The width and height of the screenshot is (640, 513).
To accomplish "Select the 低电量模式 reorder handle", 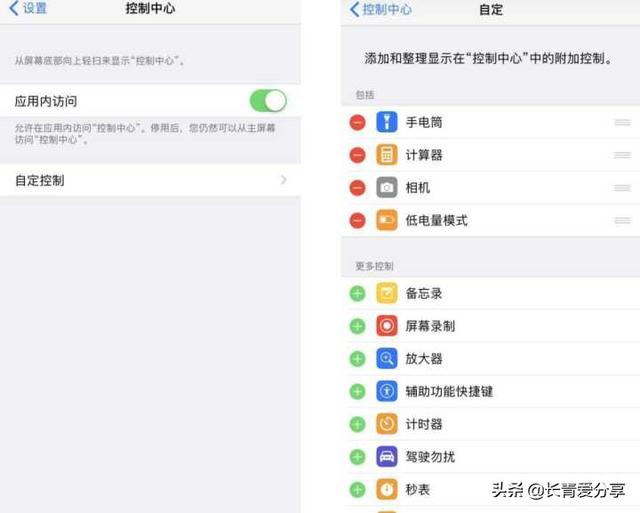I will pyautogui.click(x=622, y=220).
